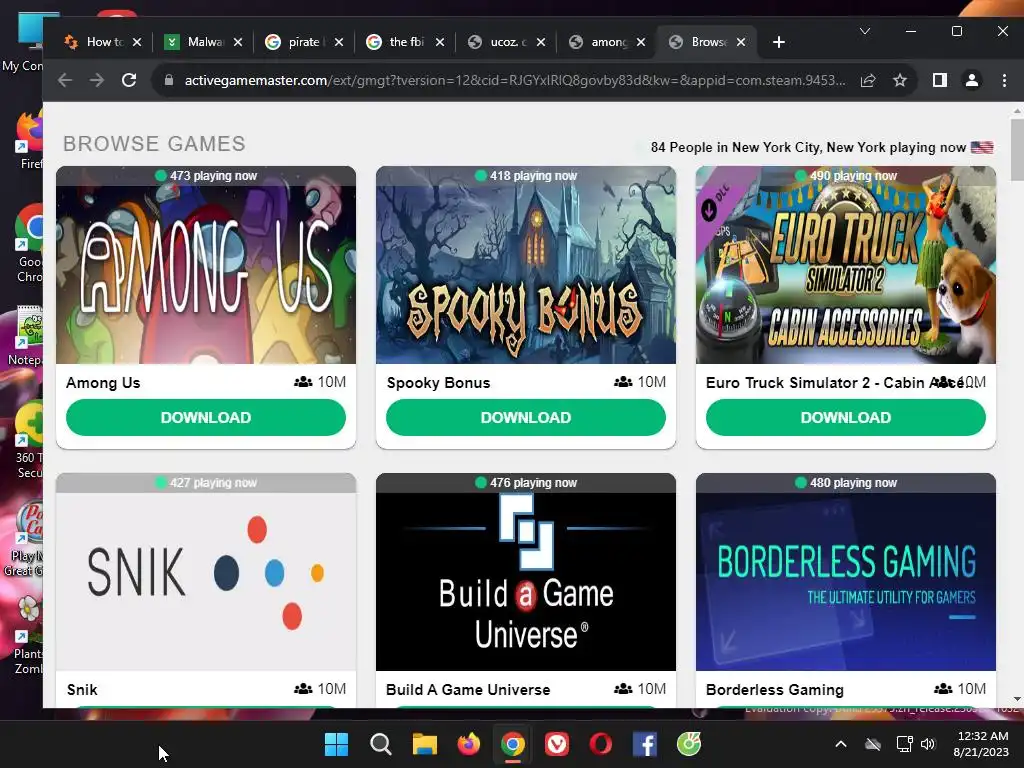Open taskbar Search magnifier
Screen dimensions: 1024x768
pos(381,744)
